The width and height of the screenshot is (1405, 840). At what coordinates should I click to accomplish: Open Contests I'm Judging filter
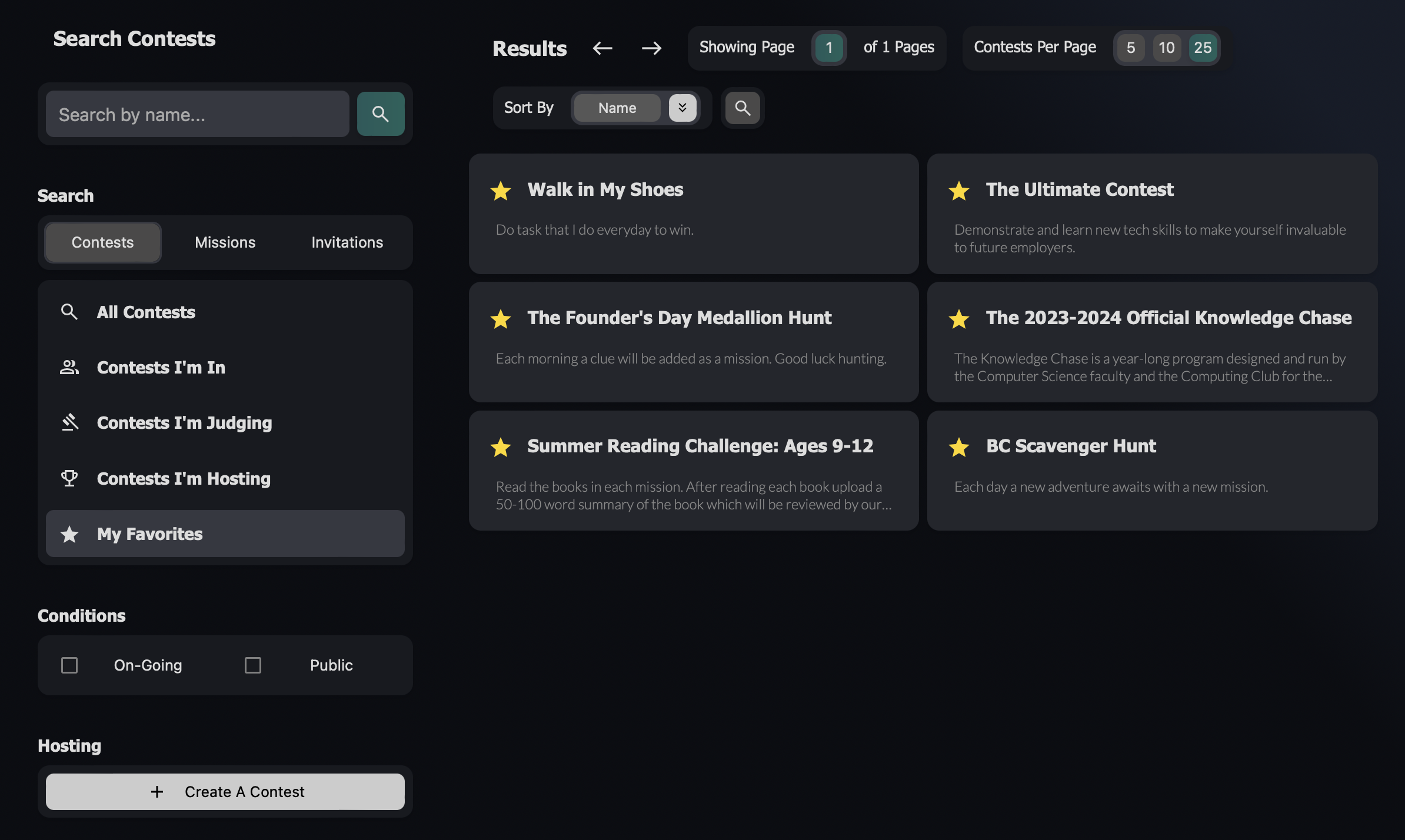pos(184,423)
